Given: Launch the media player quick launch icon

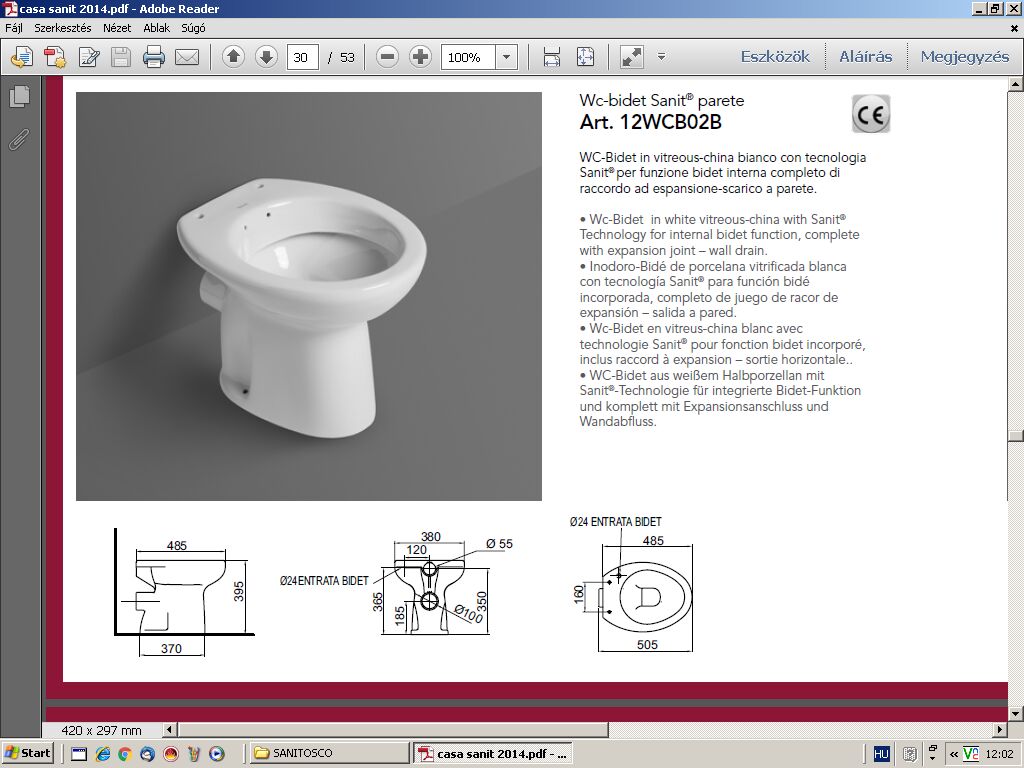Looking at the screenshot, I should [216, 754].
